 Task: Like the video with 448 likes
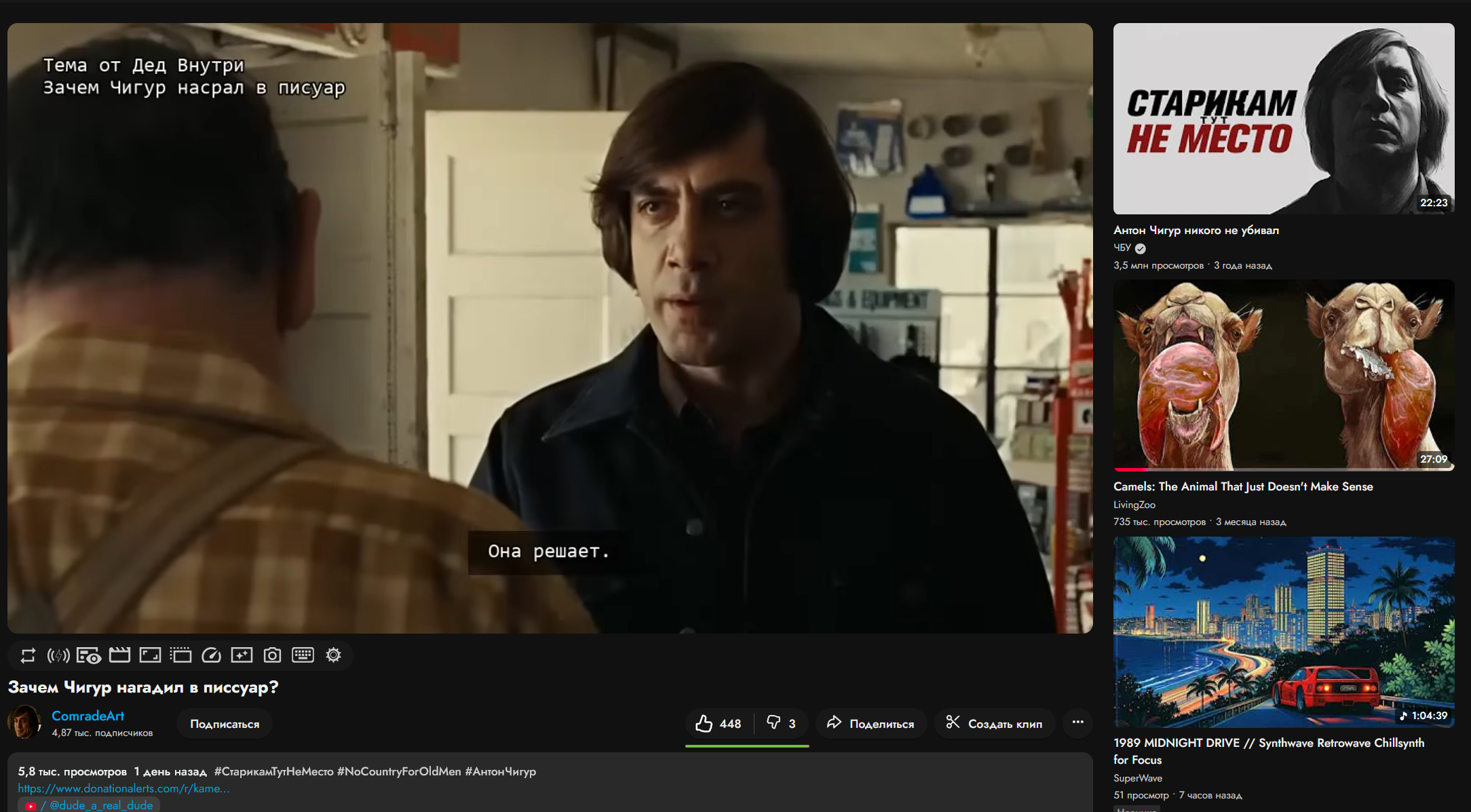(719, 724)
